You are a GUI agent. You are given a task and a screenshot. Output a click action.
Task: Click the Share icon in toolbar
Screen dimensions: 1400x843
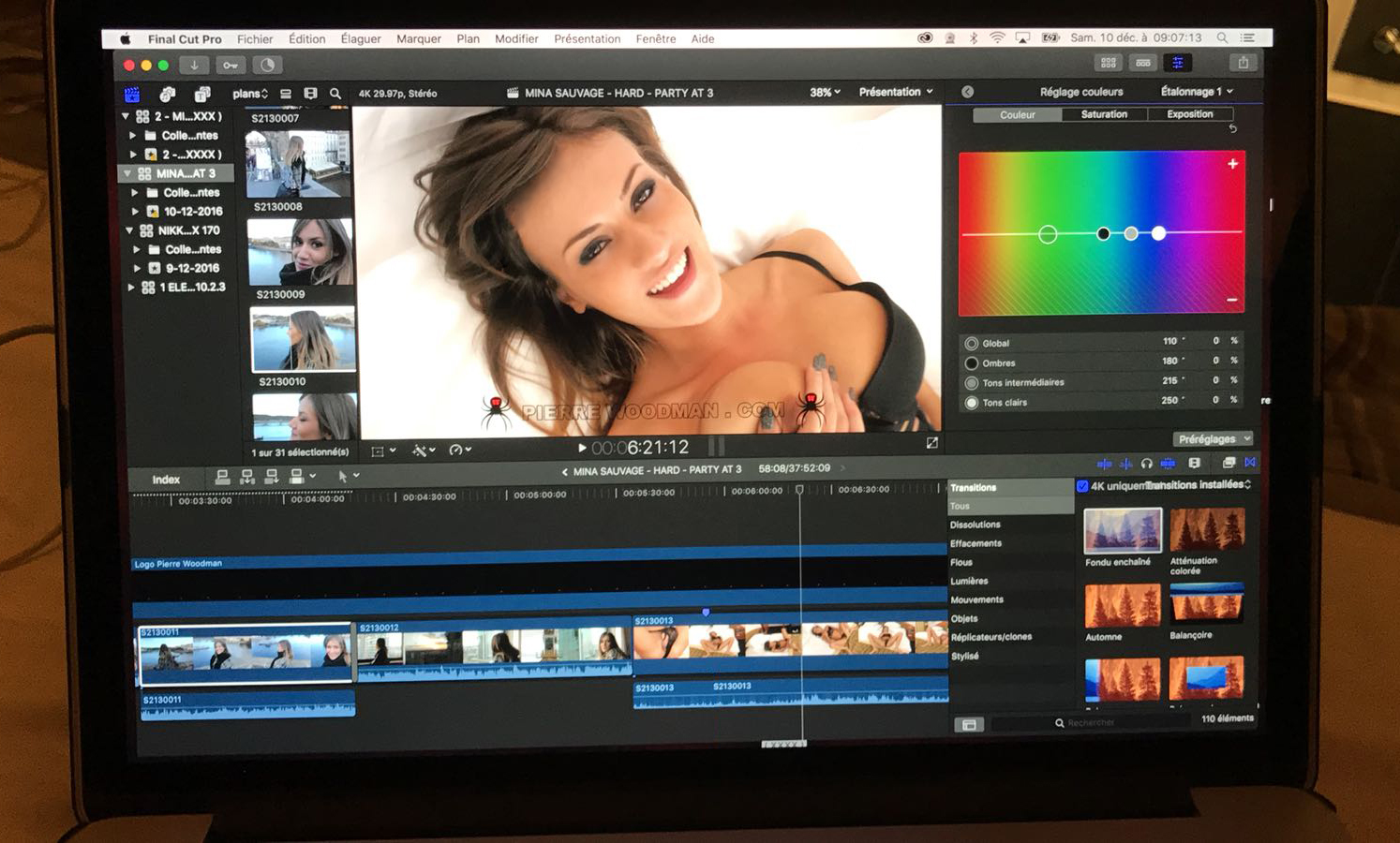click(1243, 63)
